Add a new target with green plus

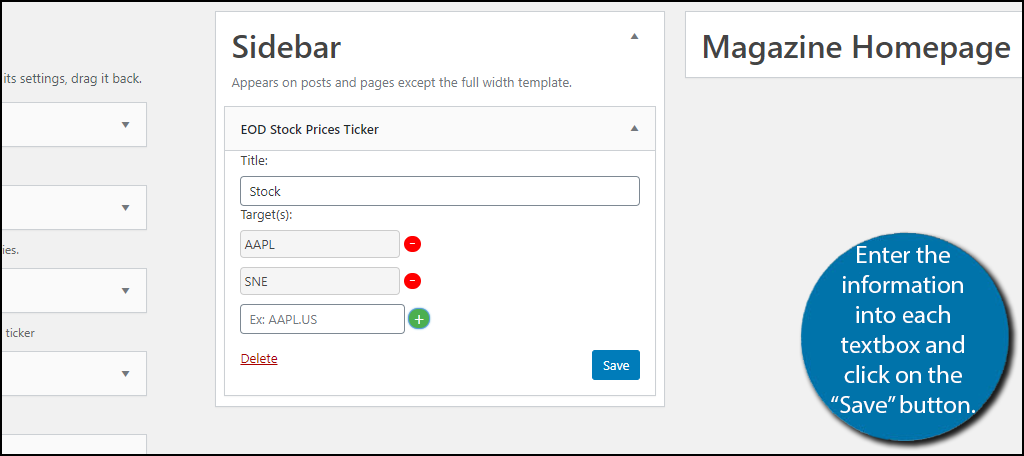[419, 319]
